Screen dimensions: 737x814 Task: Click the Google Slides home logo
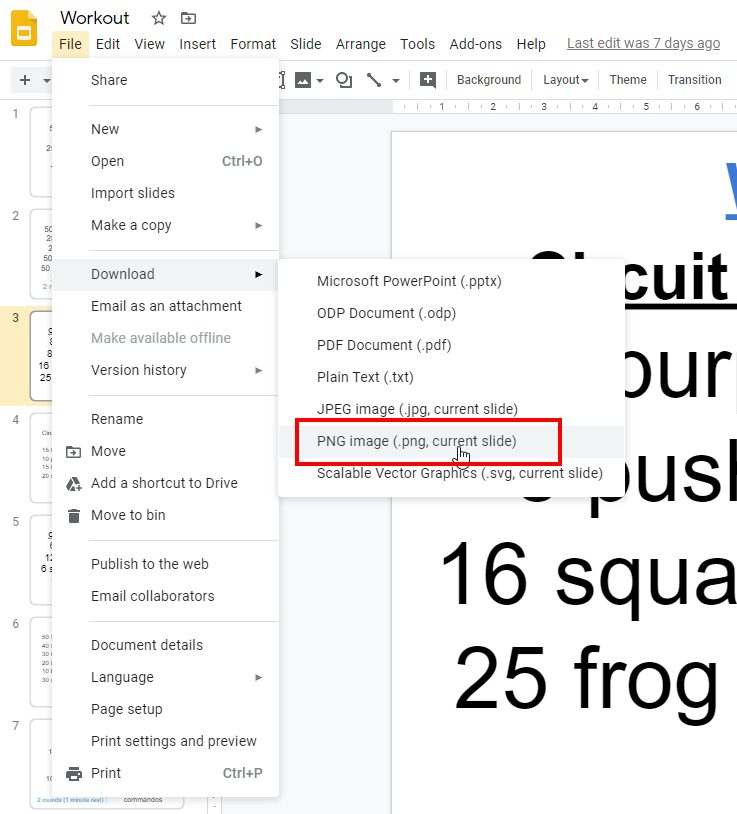coord(24,27)
